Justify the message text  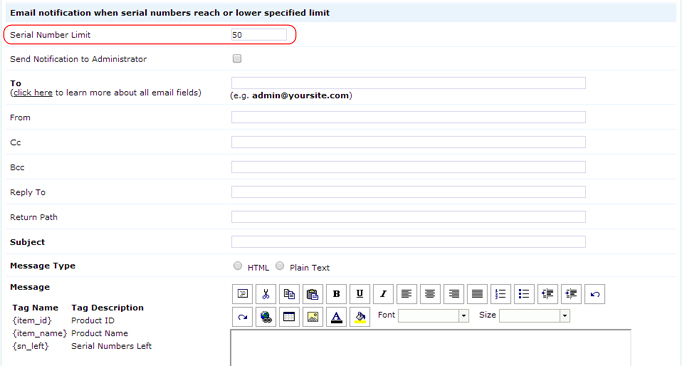point(477,294)
